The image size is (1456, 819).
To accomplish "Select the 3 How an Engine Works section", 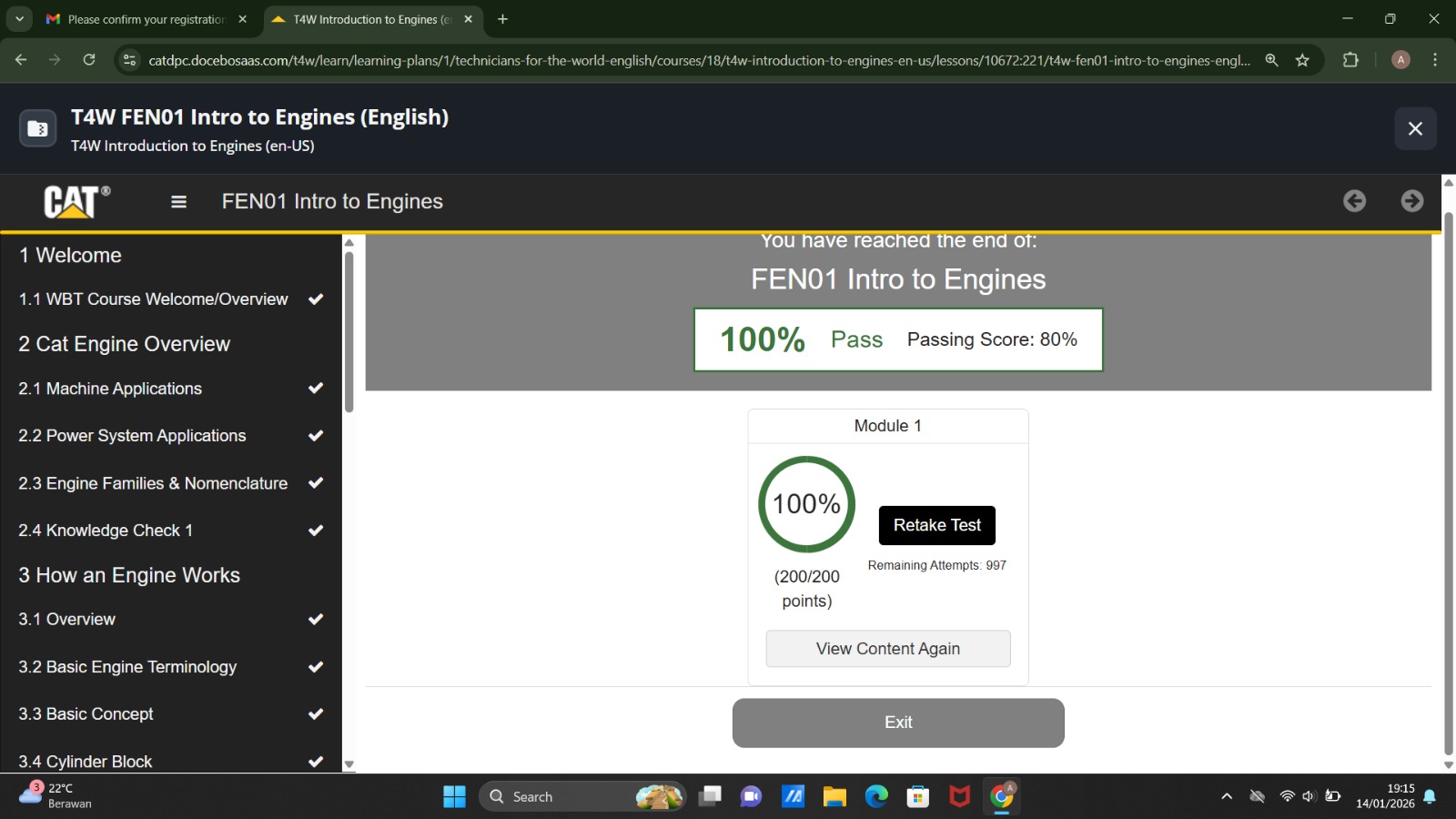I will [129, 575].
